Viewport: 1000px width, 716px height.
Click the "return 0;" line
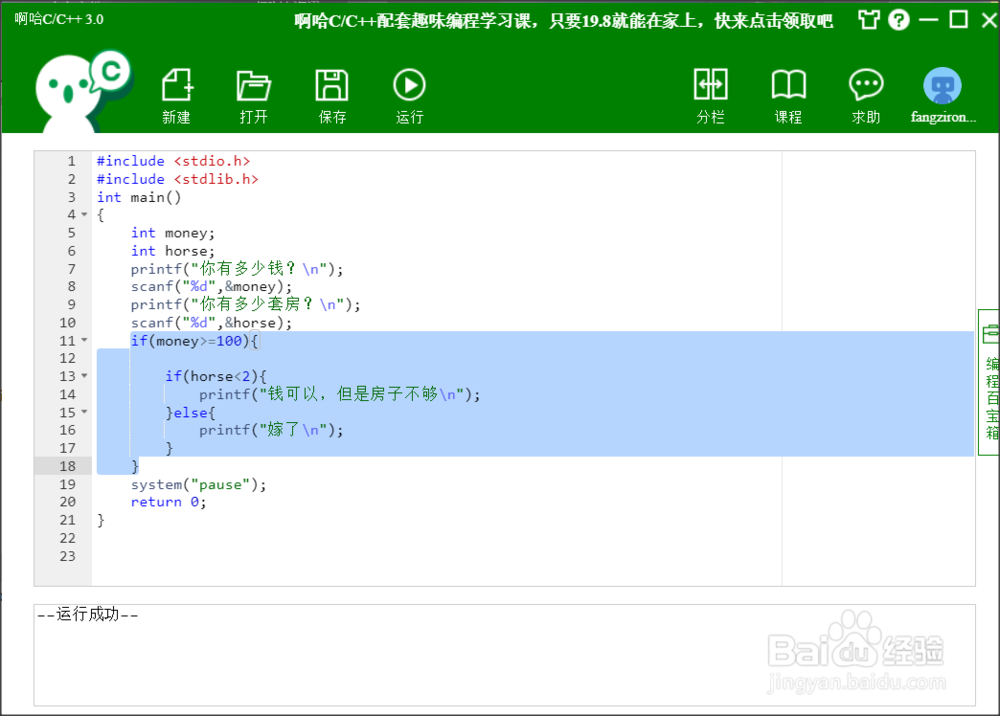click(x=168, y=502)
